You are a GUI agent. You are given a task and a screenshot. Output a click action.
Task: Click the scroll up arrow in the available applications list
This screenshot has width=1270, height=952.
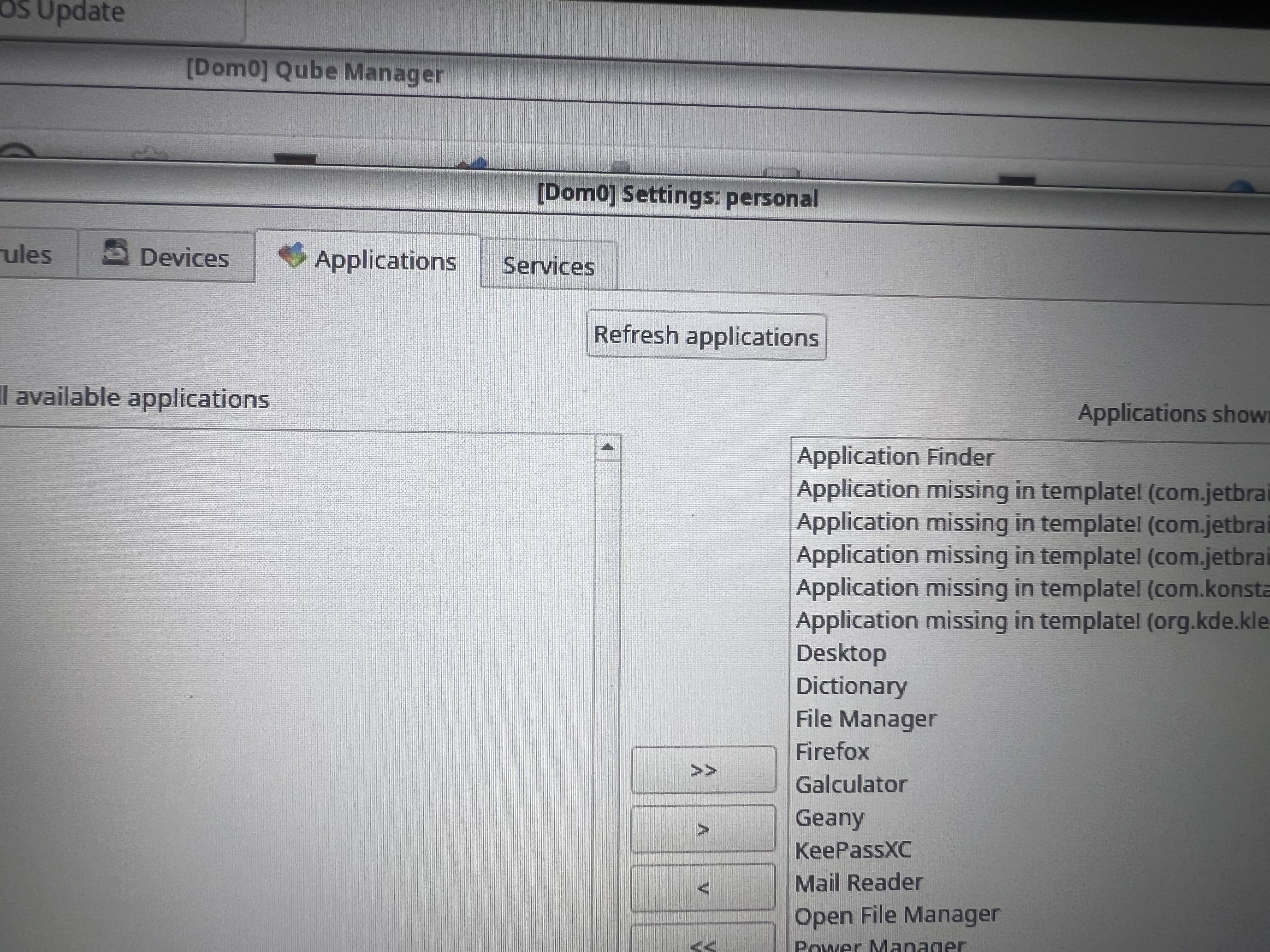coord(608,447)
